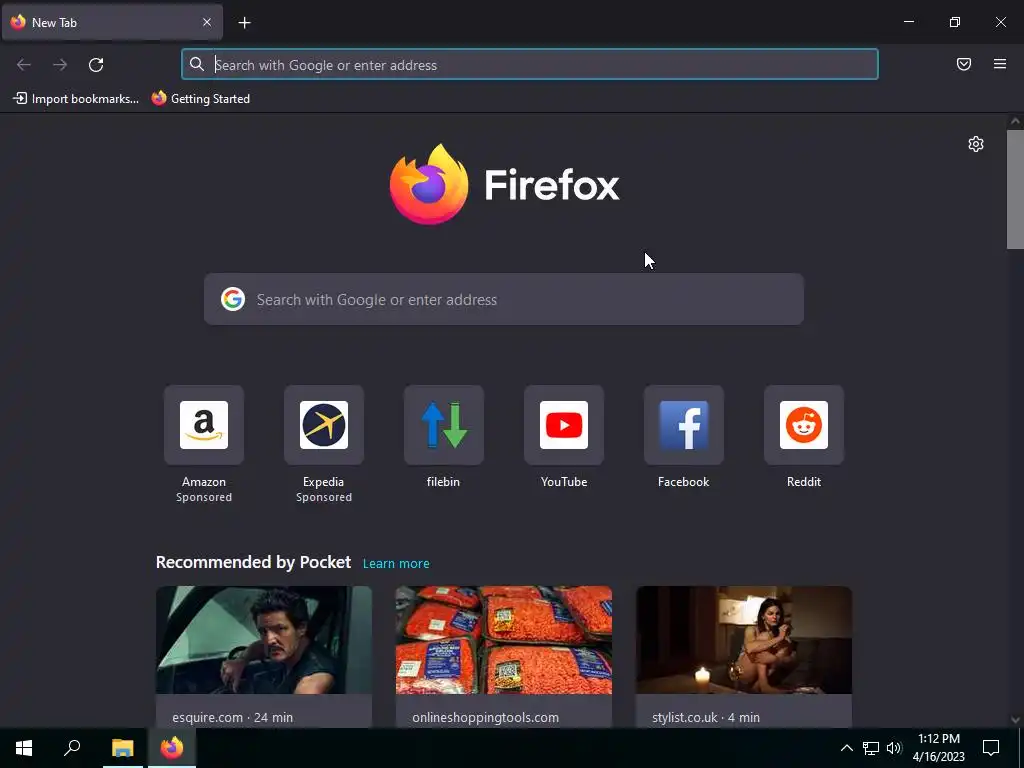Click Import bookmarks bookmark item

[76, 99]
